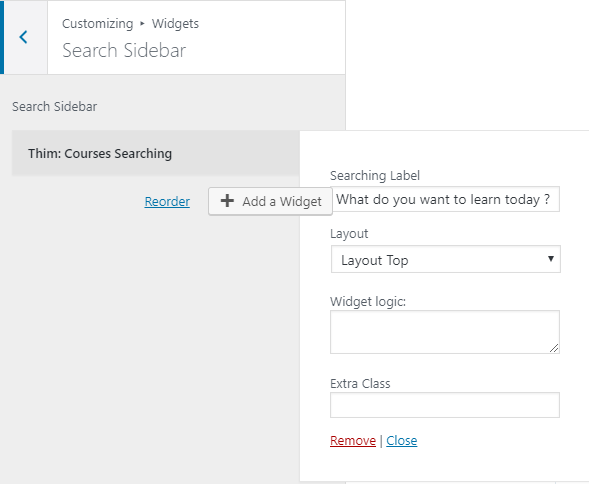The width and height of the screenshot is (589, 484).
Task: Click the Layout dropdown's down arrow
Action: (x=551, y=259)
